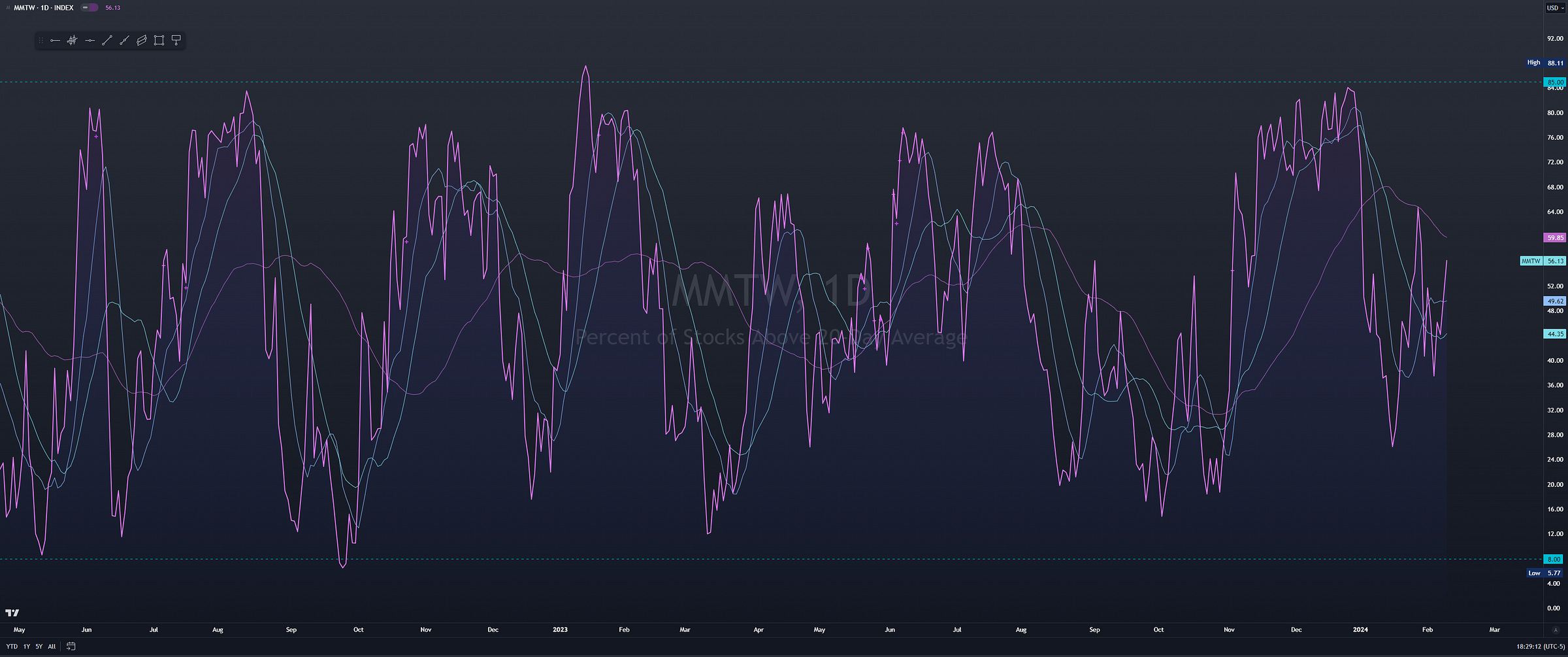Select the rectangle drawing tool

[159, 41]
